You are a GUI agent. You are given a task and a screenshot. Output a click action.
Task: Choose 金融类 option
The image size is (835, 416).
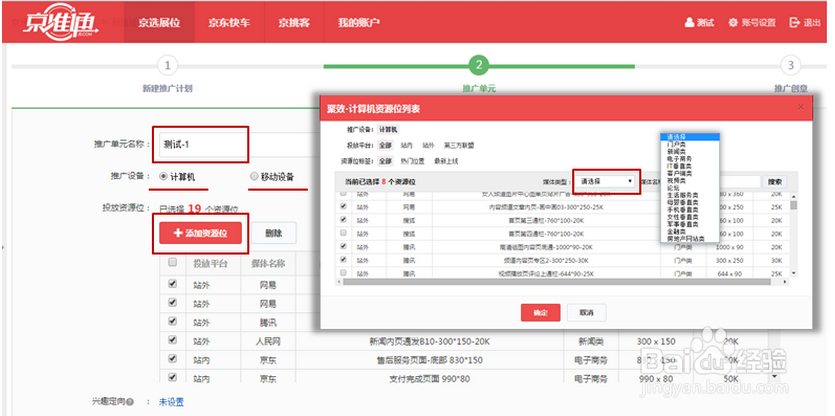point(690,232)
